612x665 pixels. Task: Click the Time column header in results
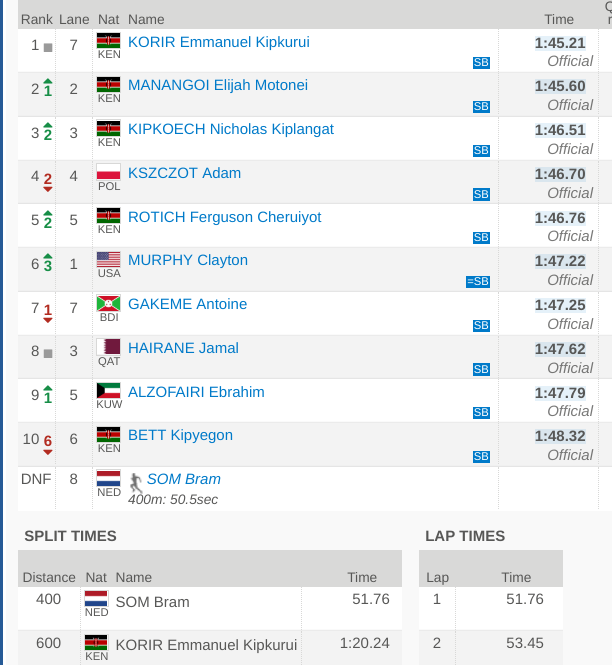559,20
